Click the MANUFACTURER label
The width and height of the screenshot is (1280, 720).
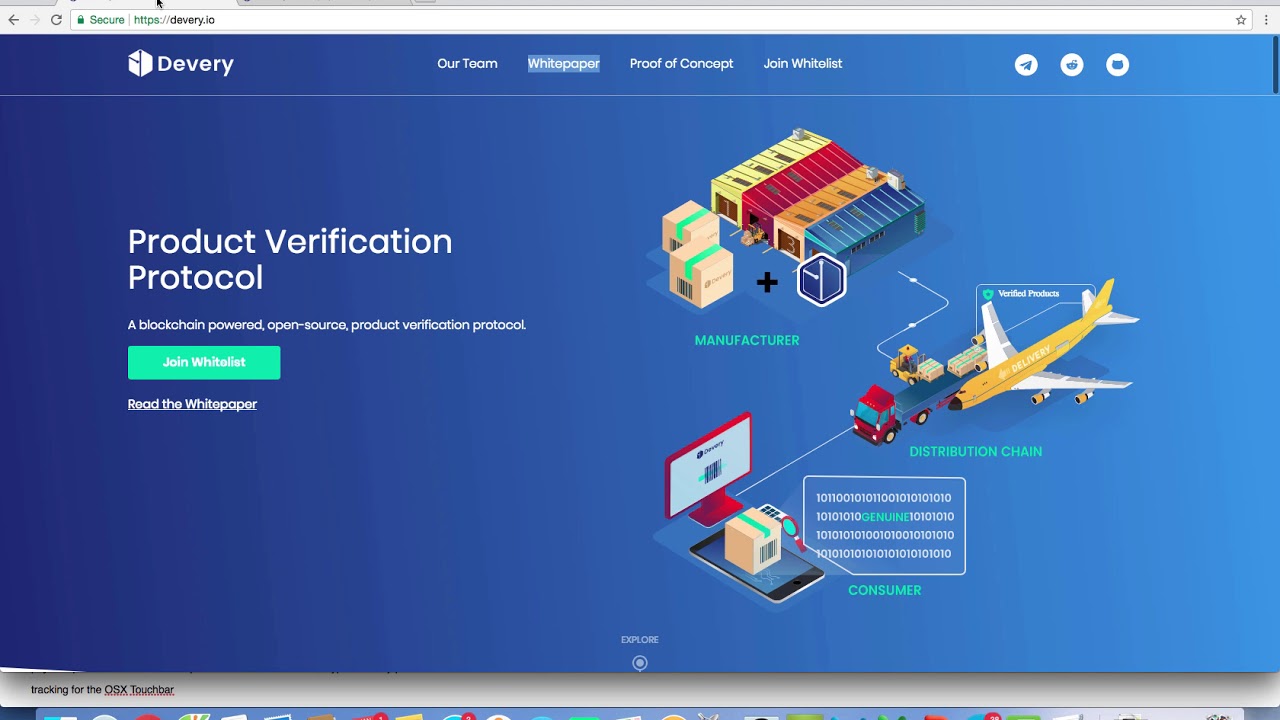pos(747,341)
